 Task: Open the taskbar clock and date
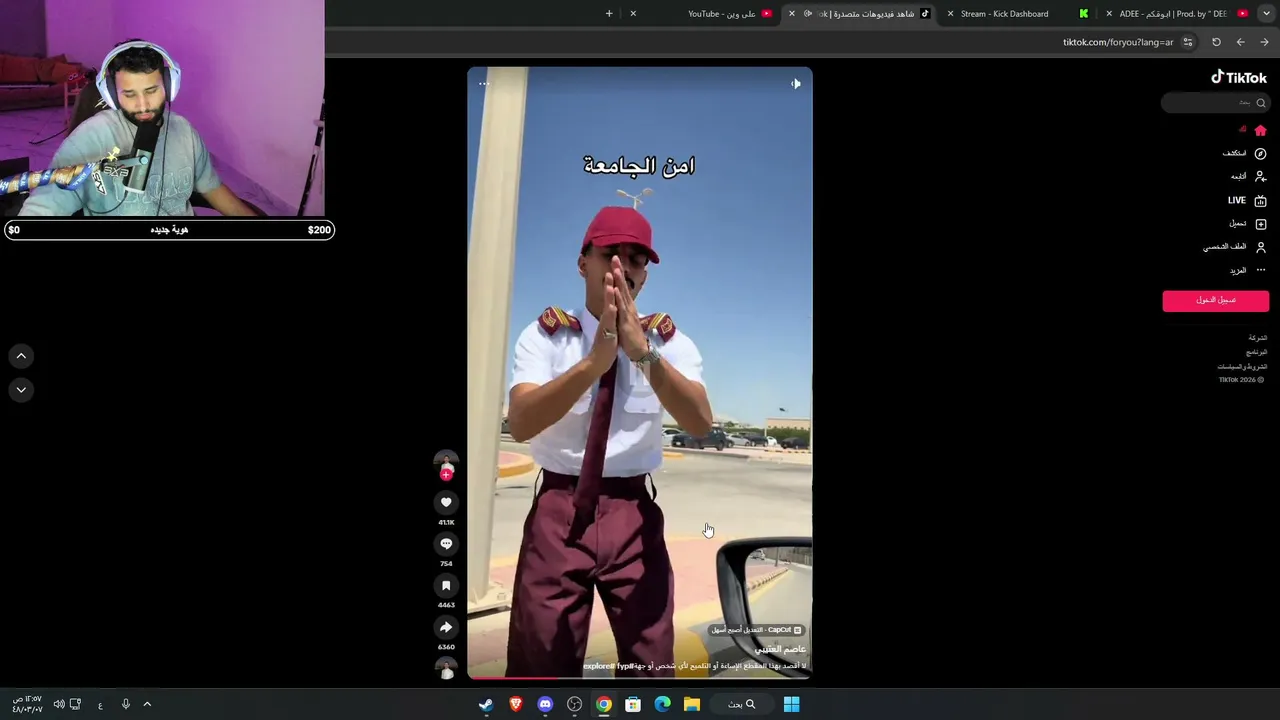(27, 704)
